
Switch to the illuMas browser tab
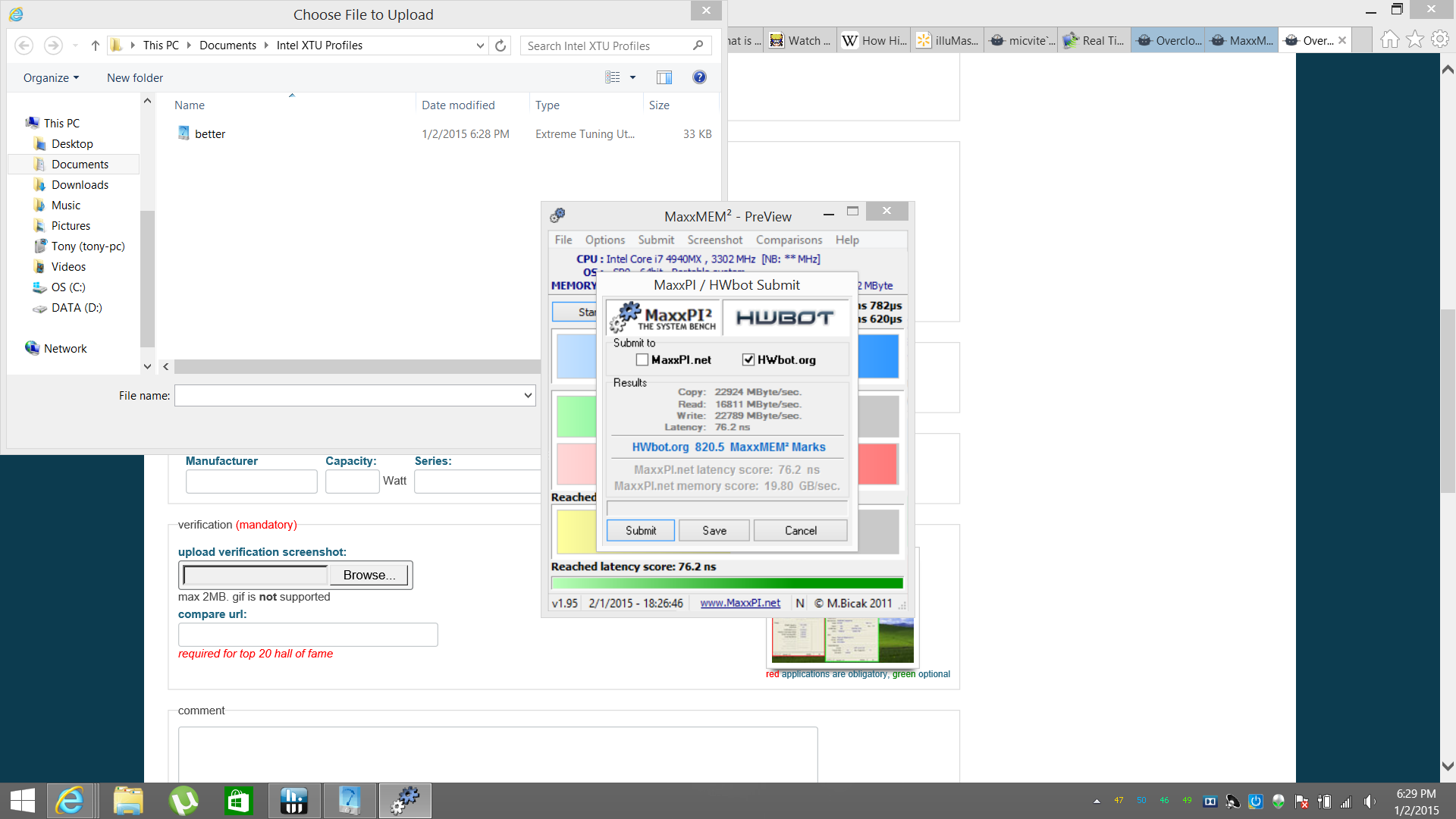(x=948, y=41)
